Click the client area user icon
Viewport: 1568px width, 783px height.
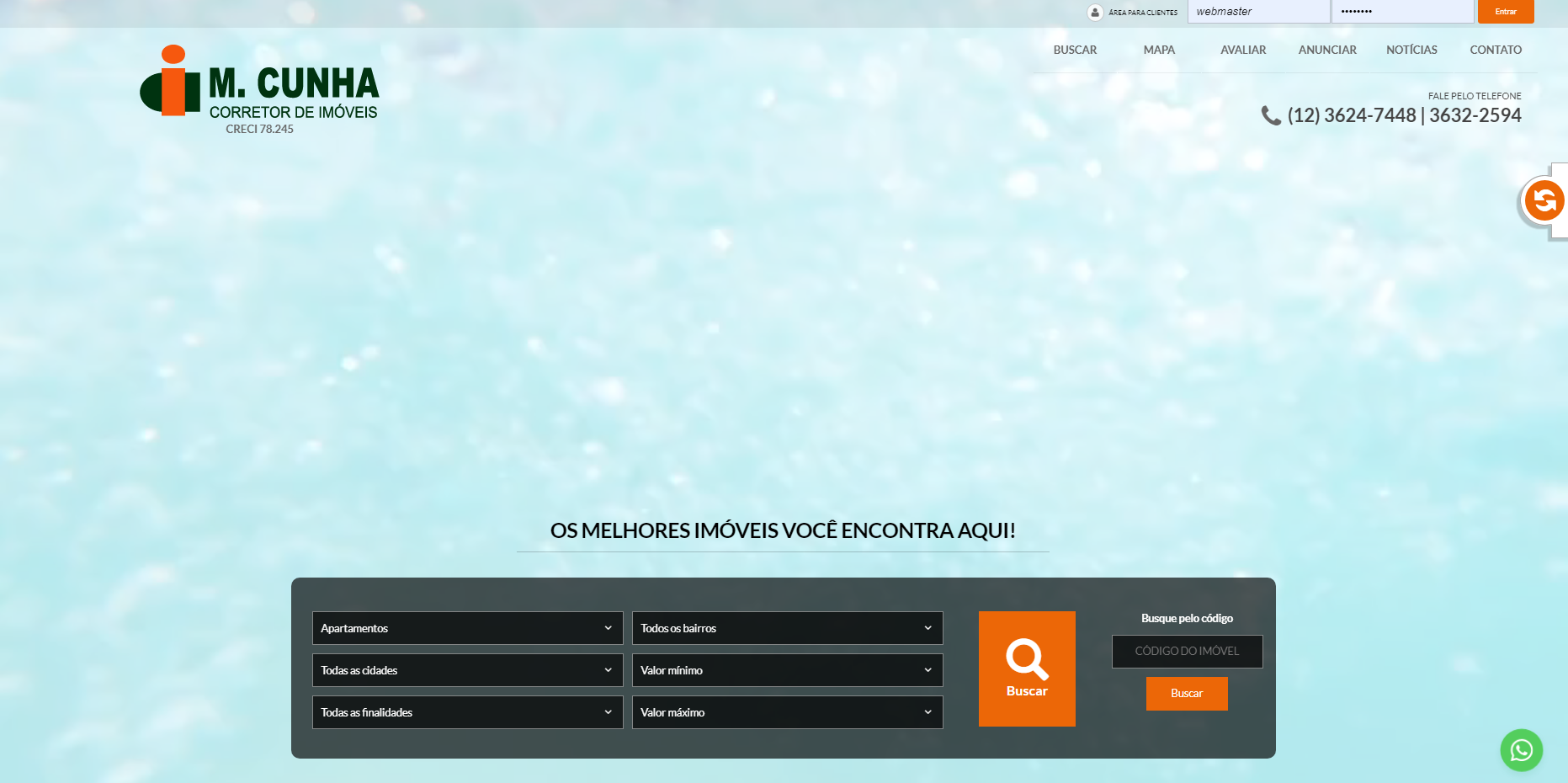coord(1095,13)
